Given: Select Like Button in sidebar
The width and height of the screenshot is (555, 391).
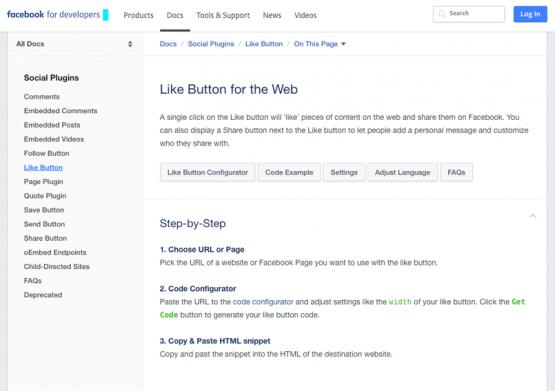Looking at the screenshot, I should pyautogui.click(x=43, y=167).
